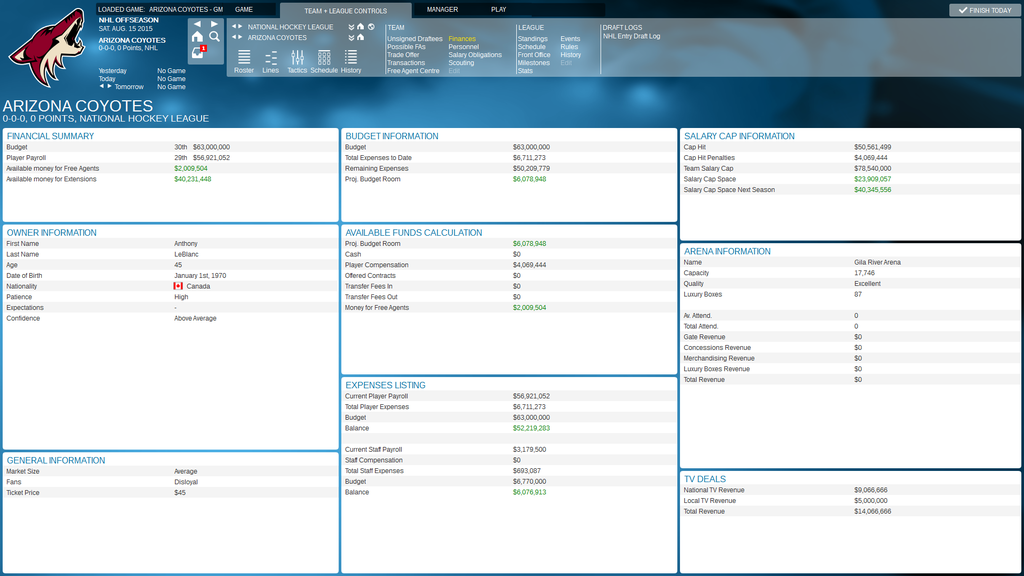
Task: Open the Lines screen icon
Action: coord(270,61)
